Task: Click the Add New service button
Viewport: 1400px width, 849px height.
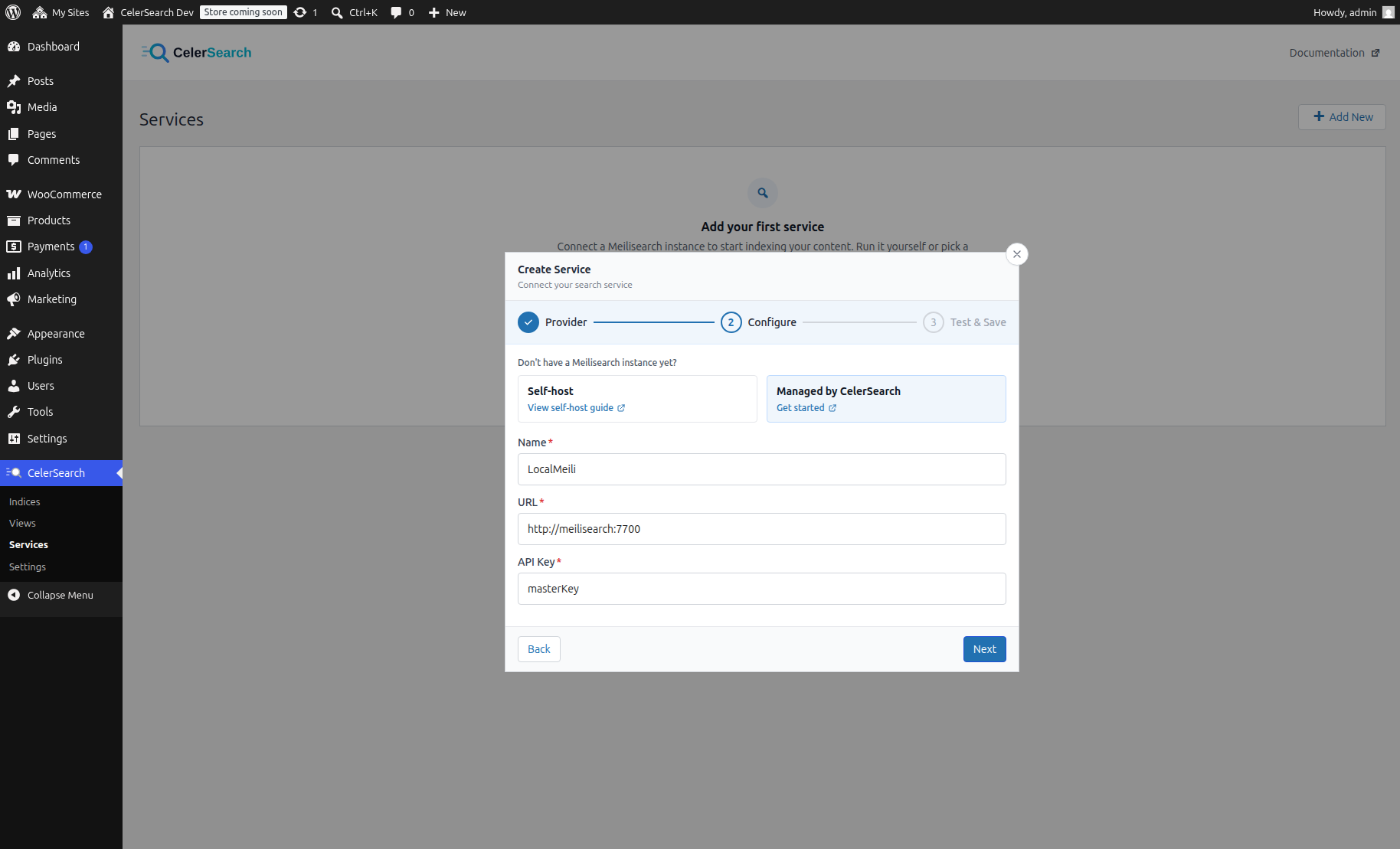Action: 1342,117
